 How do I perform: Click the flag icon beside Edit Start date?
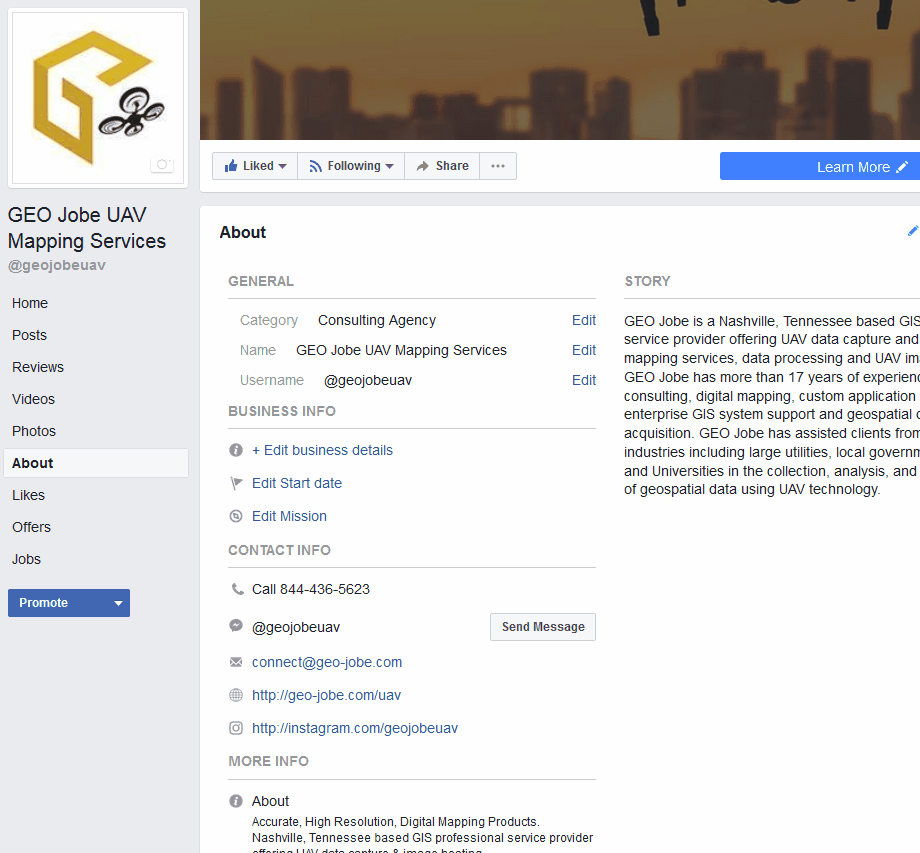(236, 483)
